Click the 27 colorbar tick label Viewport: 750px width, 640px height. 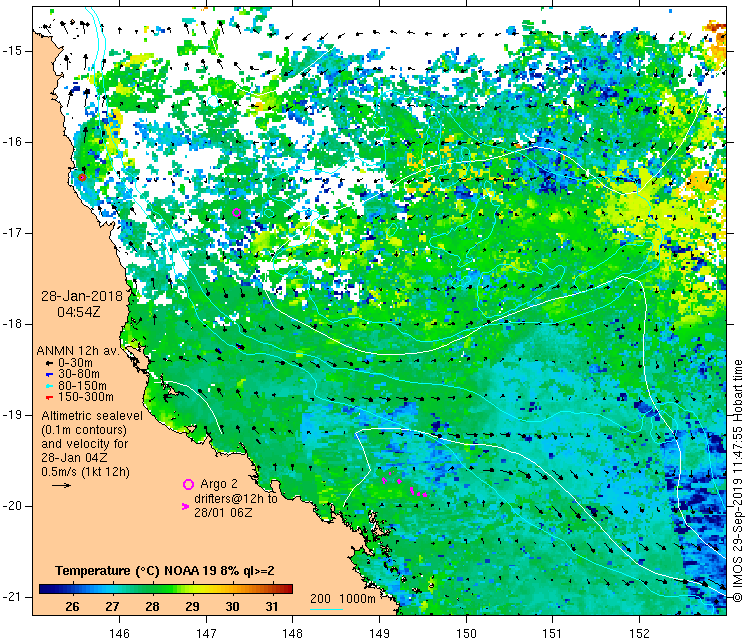(112, 607)
